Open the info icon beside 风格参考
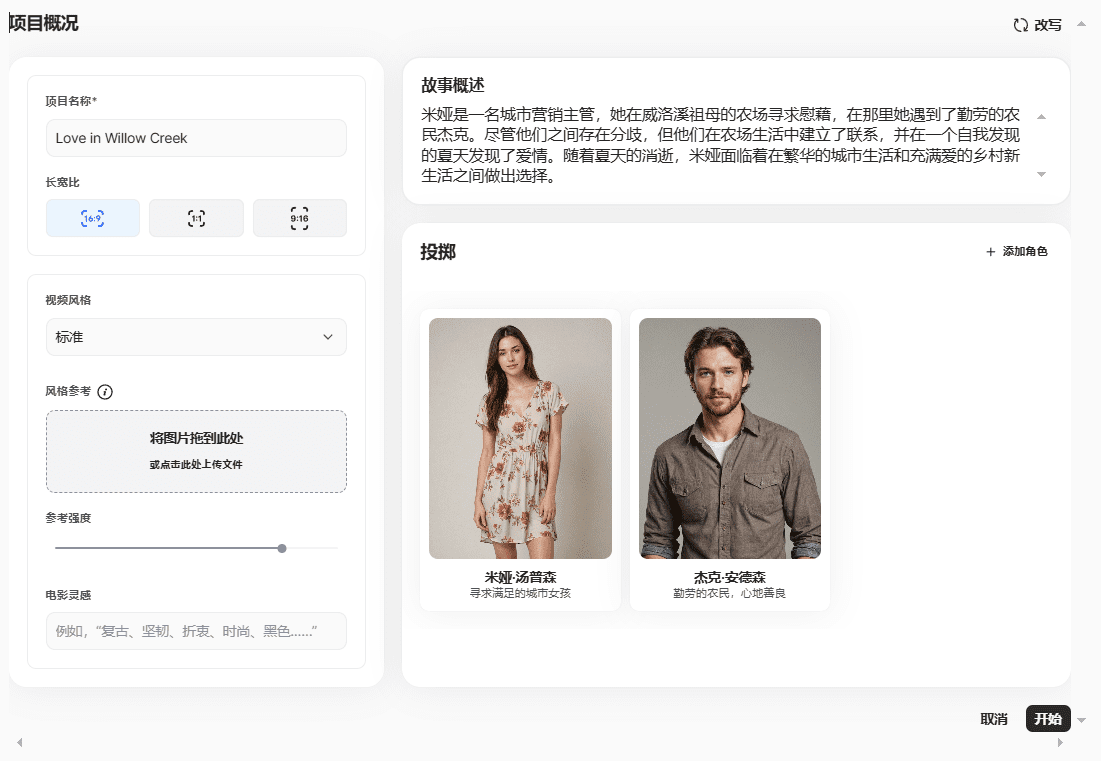 tap(105, 392)
